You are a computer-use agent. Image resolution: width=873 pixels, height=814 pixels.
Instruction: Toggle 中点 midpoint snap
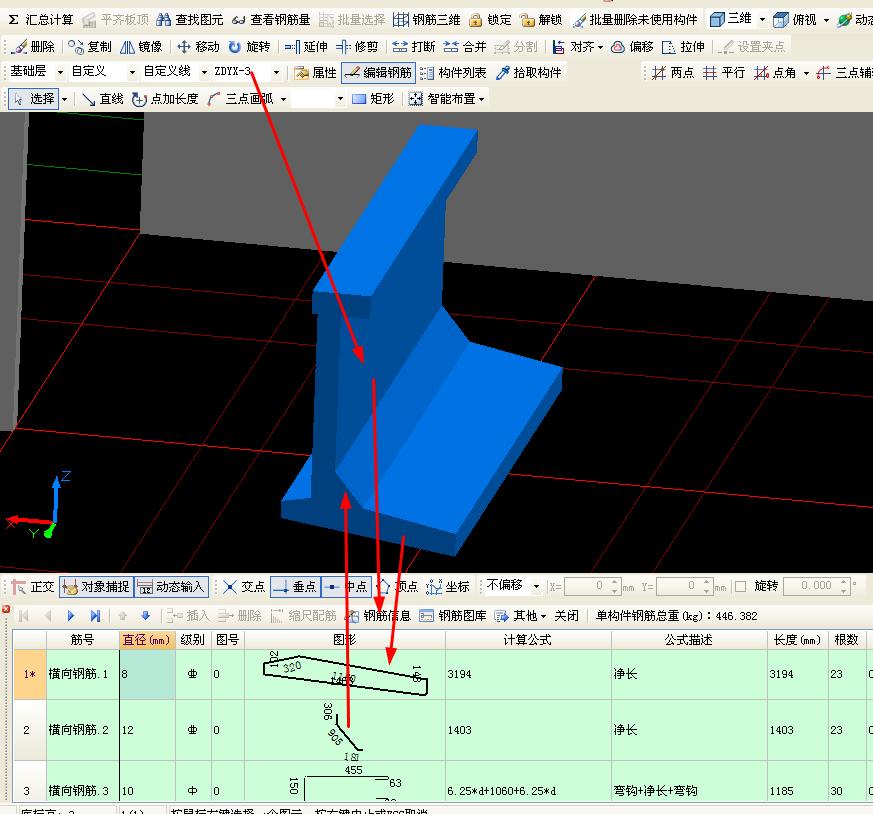coord(346,587)
